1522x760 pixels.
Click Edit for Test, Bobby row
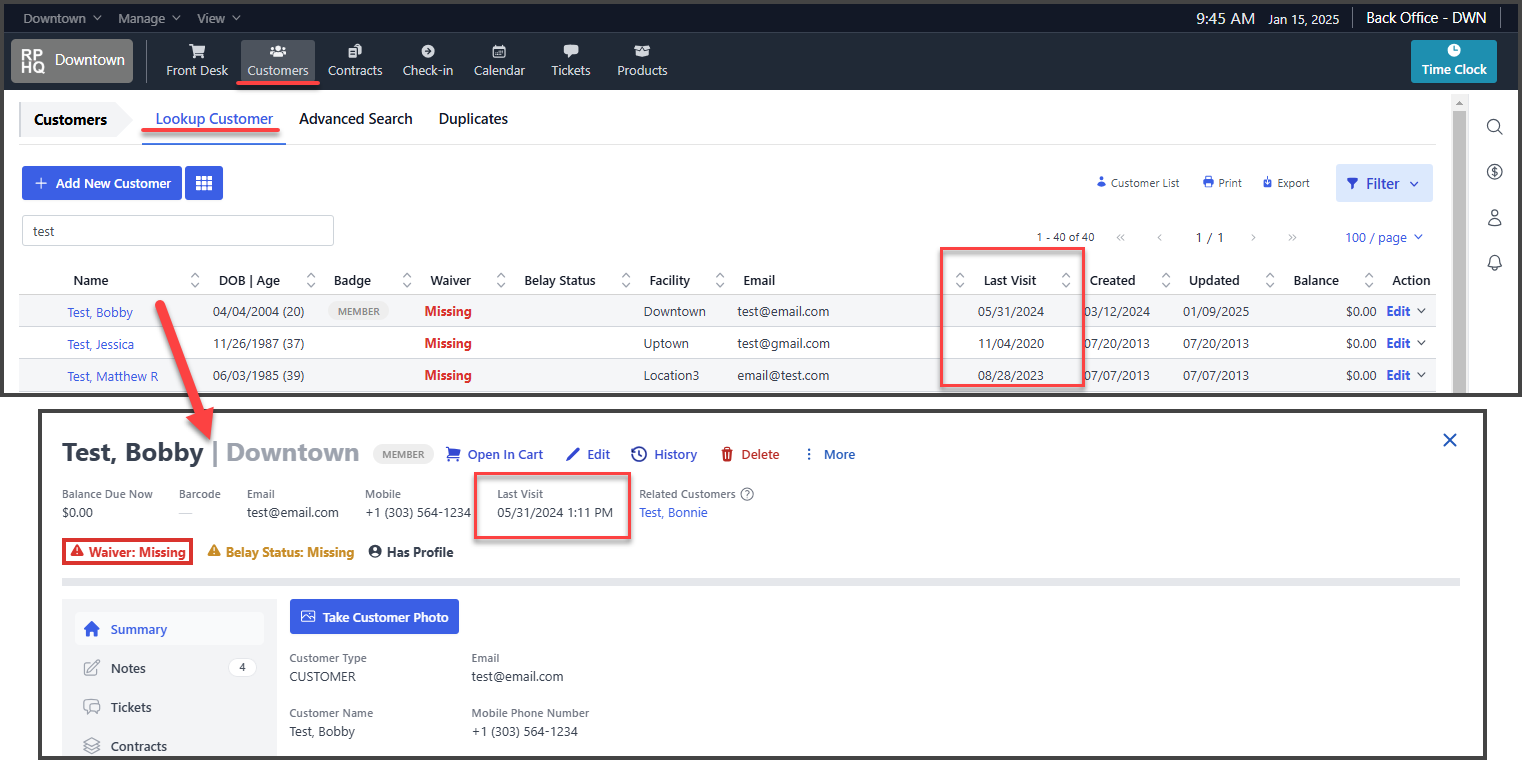click(1398, 311)
